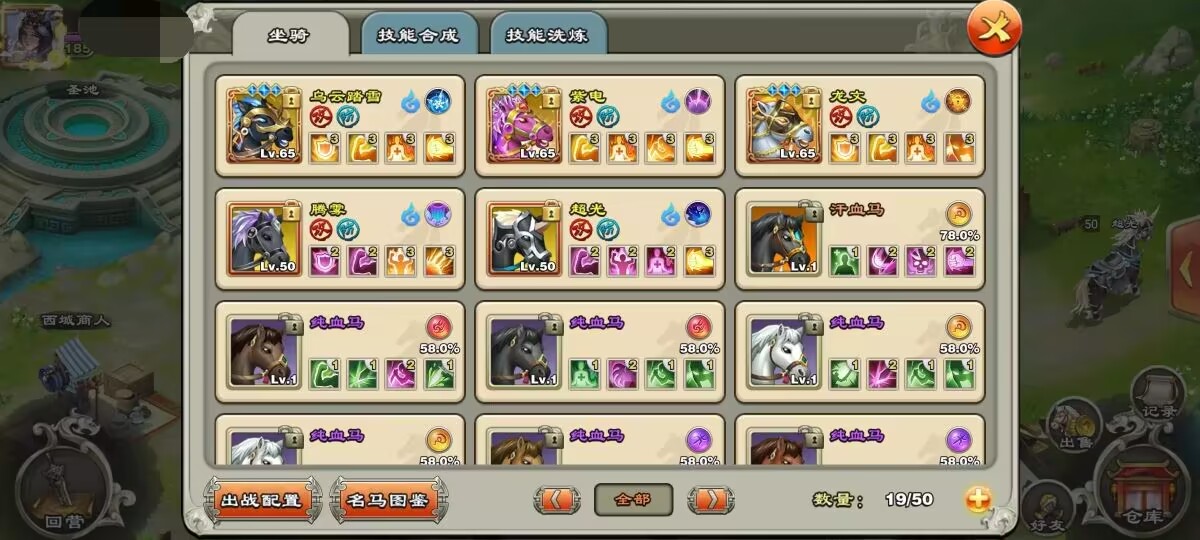
Task: Expand horse capacity with plus button
Action: (x=980, y=499)
